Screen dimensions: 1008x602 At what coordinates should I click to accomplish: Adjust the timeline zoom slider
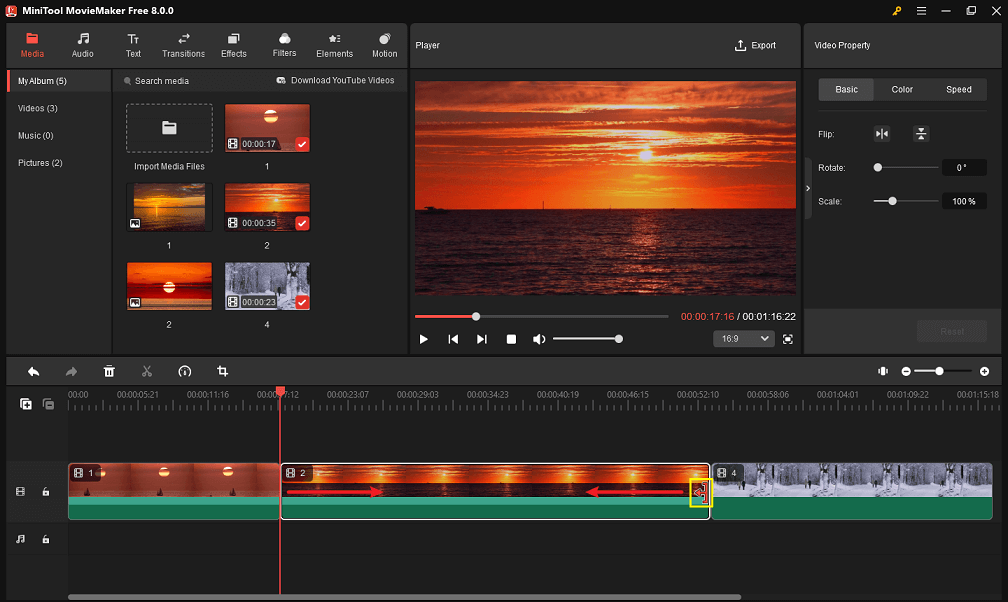coord(942,371)
